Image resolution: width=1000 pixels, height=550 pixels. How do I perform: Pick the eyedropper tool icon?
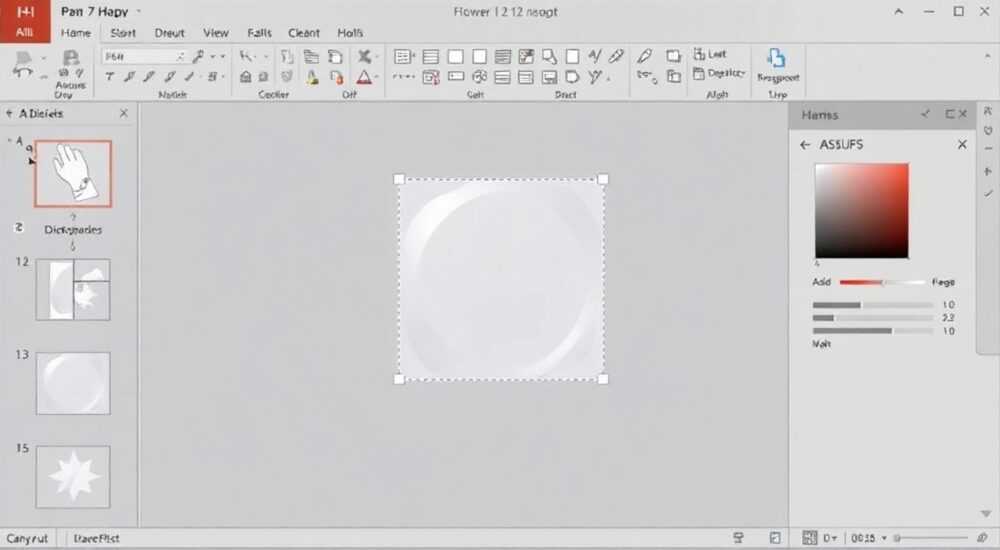point(616,56)
